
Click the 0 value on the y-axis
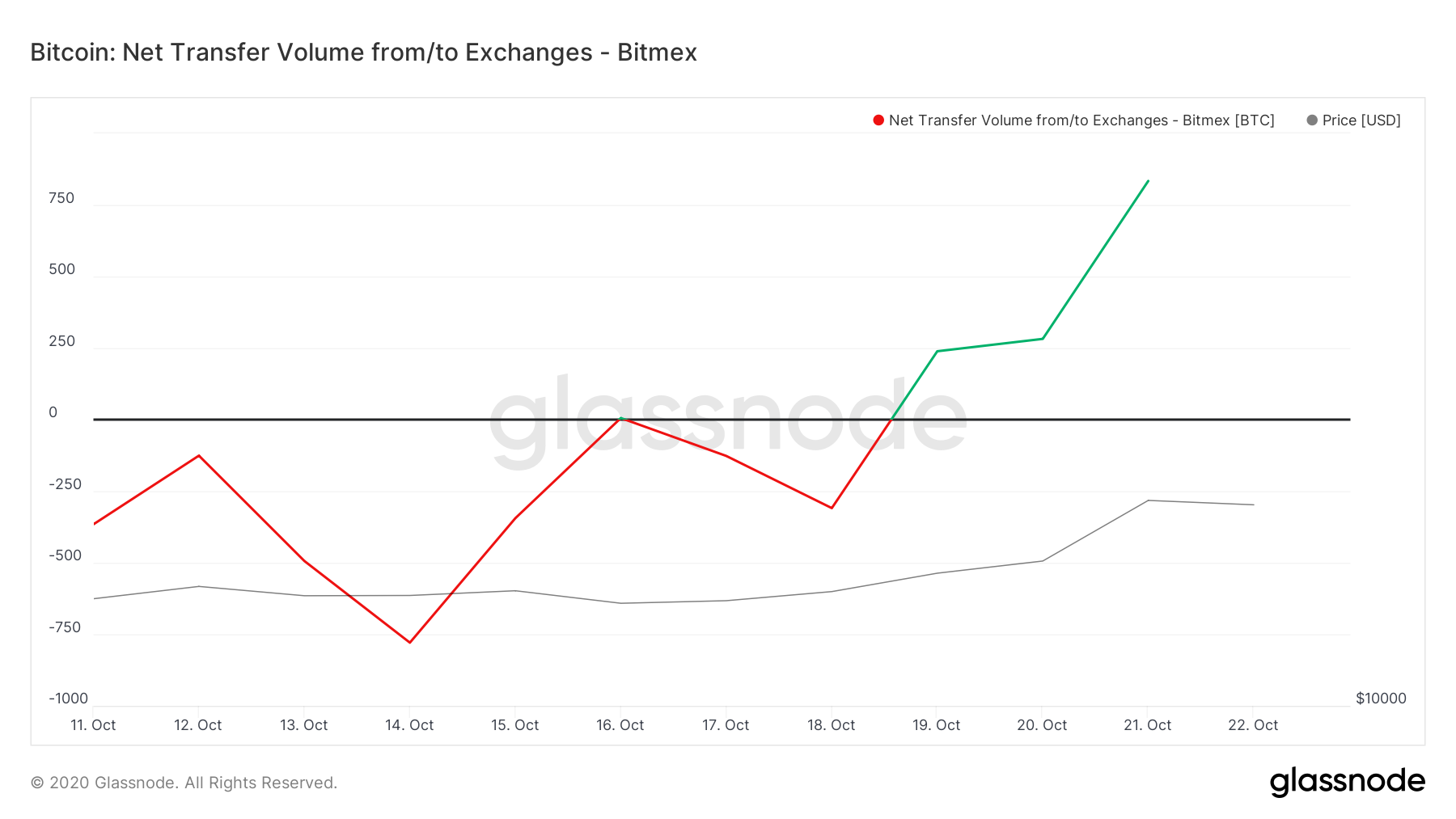pos(53,412)
